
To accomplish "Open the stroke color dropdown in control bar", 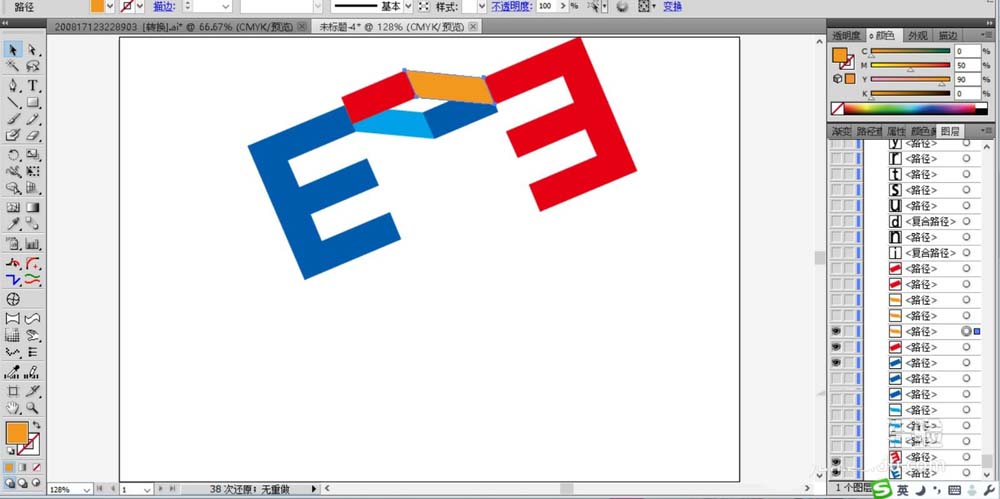I will point(140,6).
